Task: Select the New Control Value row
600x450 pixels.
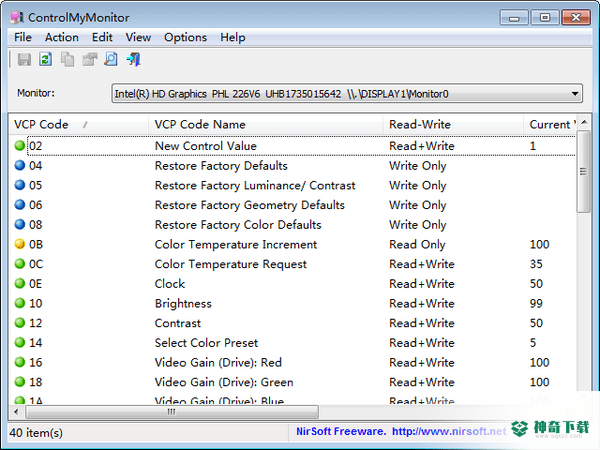Action: pos(293,146)
